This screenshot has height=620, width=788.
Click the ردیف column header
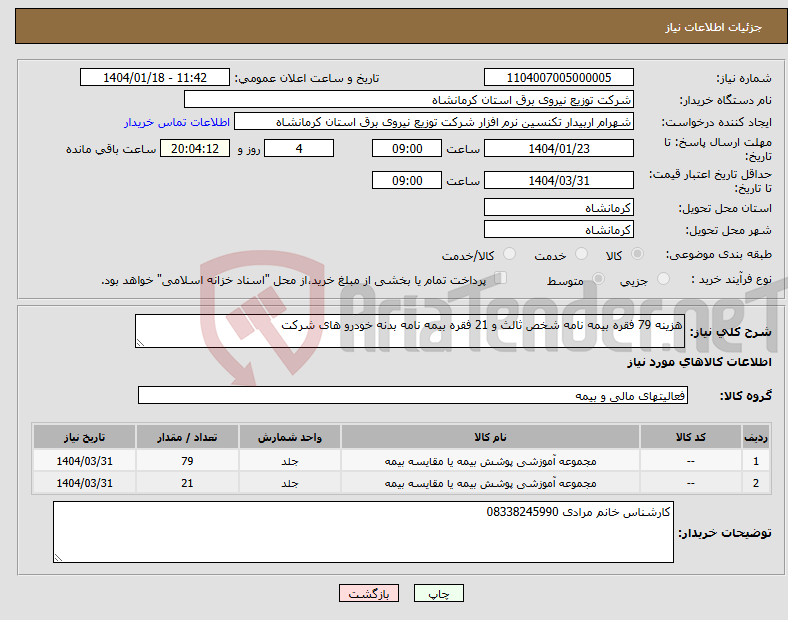756,437
